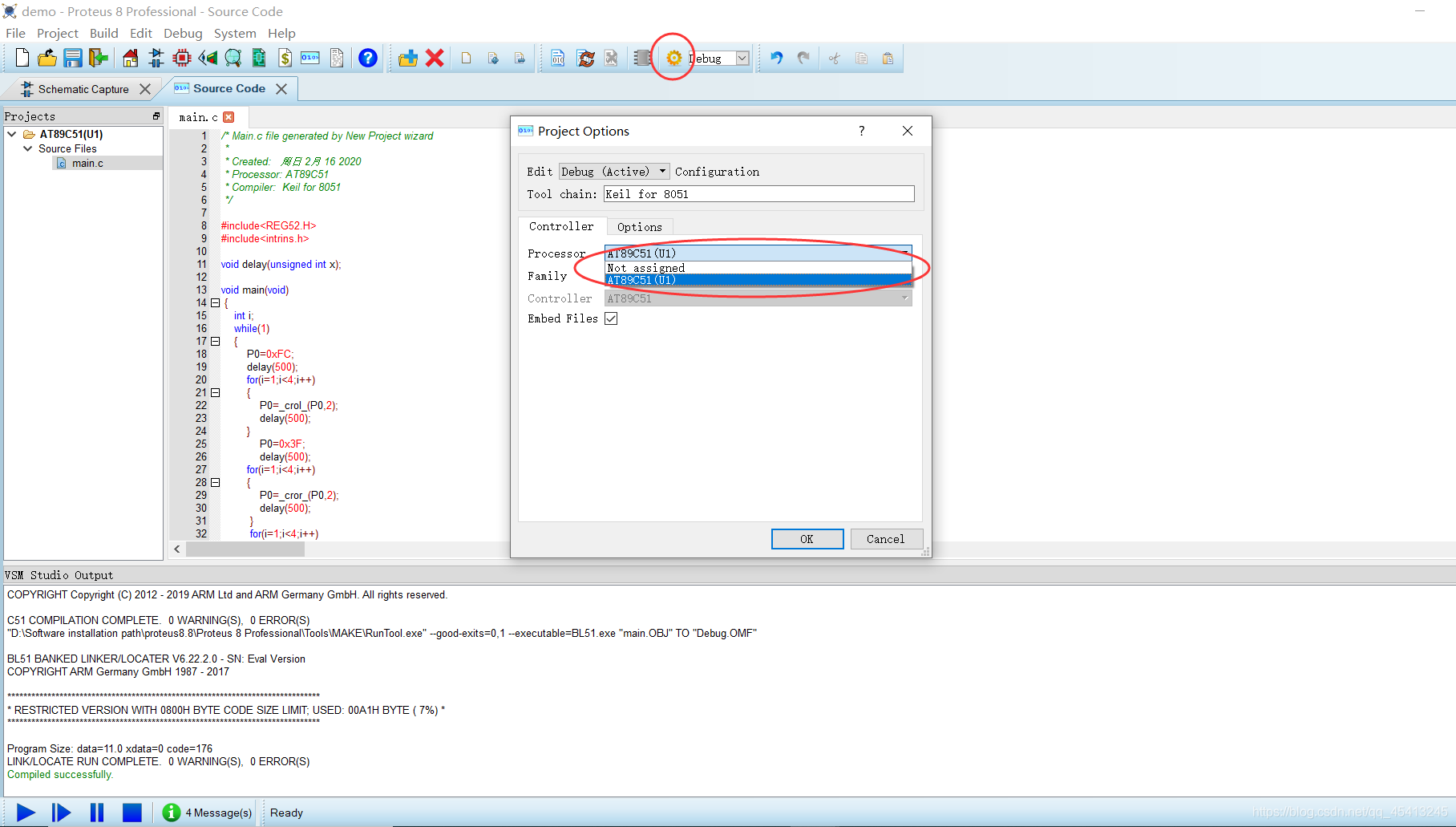Switch to the Options tab in dialog
Viewport: 1456px width, 827px height.
click(640, 227)
